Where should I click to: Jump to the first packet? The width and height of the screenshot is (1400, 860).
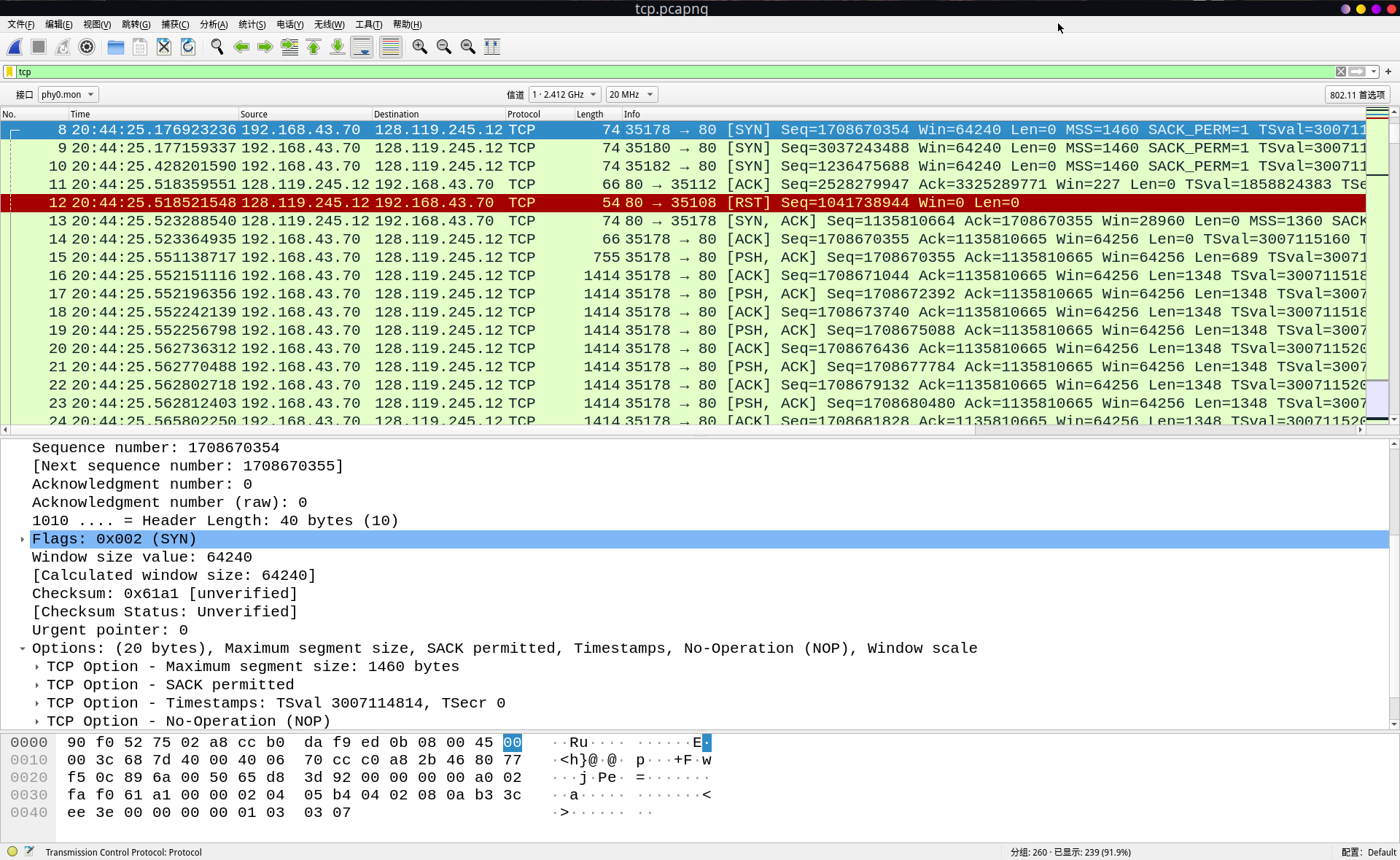click(x=314, y=47)
